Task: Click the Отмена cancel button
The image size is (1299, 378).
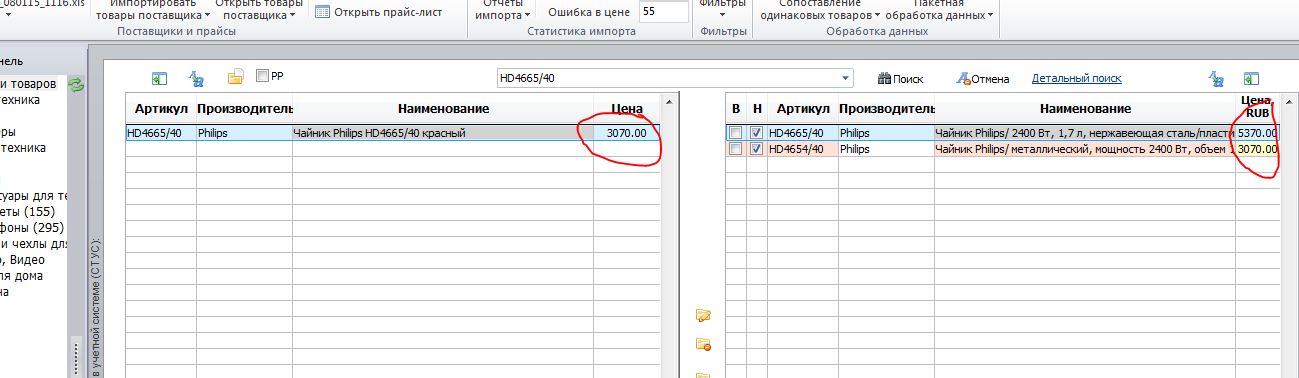Action: coord(982,79)
